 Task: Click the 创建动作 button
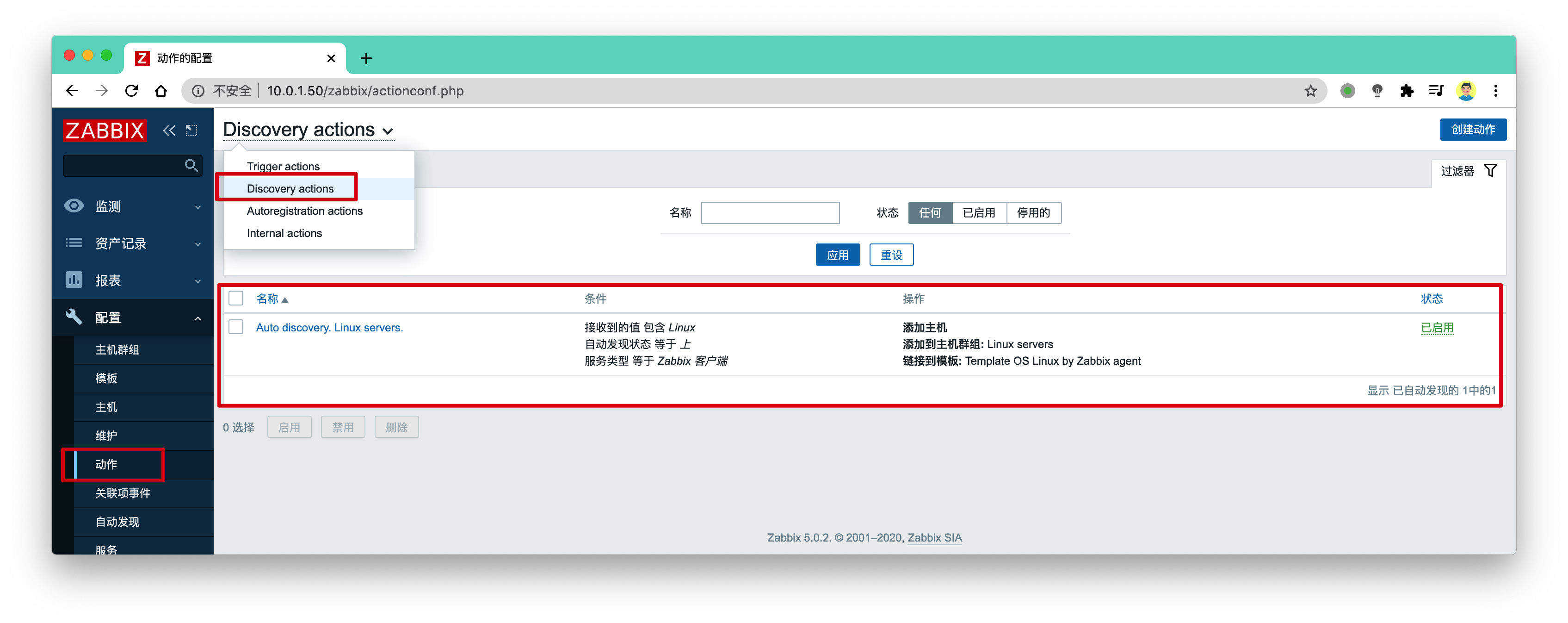click(x=1472, y=130)
